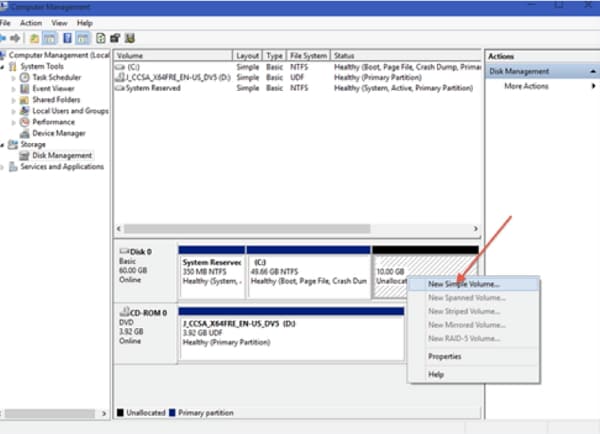Choose New Simple Volume from context menu

pyautogui.click(x=474, y=284)
